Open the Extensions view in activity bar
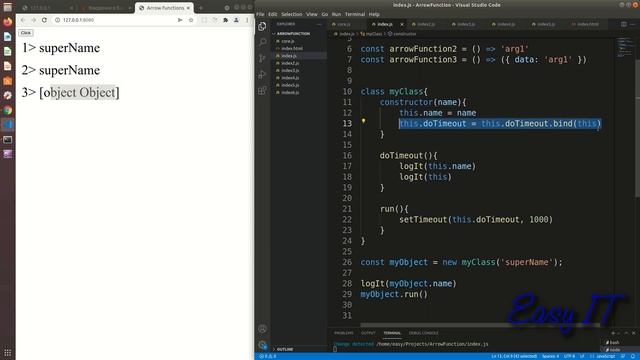 click(262, 90)
